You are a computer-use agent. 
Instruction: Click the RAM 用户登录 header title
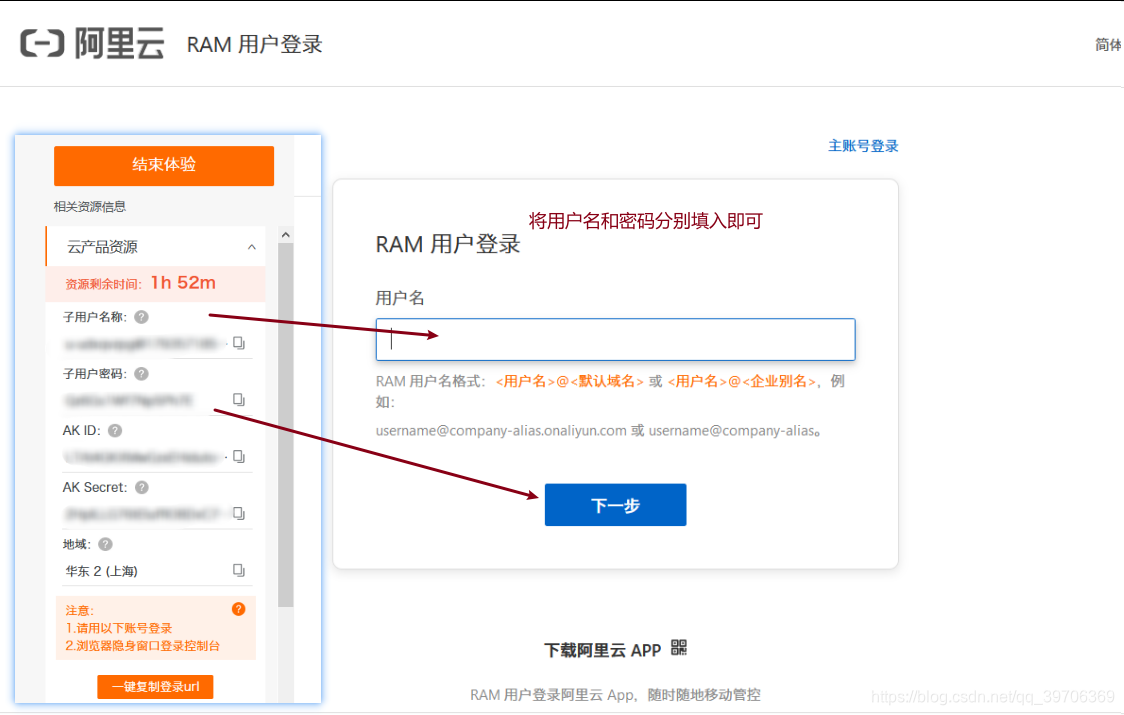254,44
